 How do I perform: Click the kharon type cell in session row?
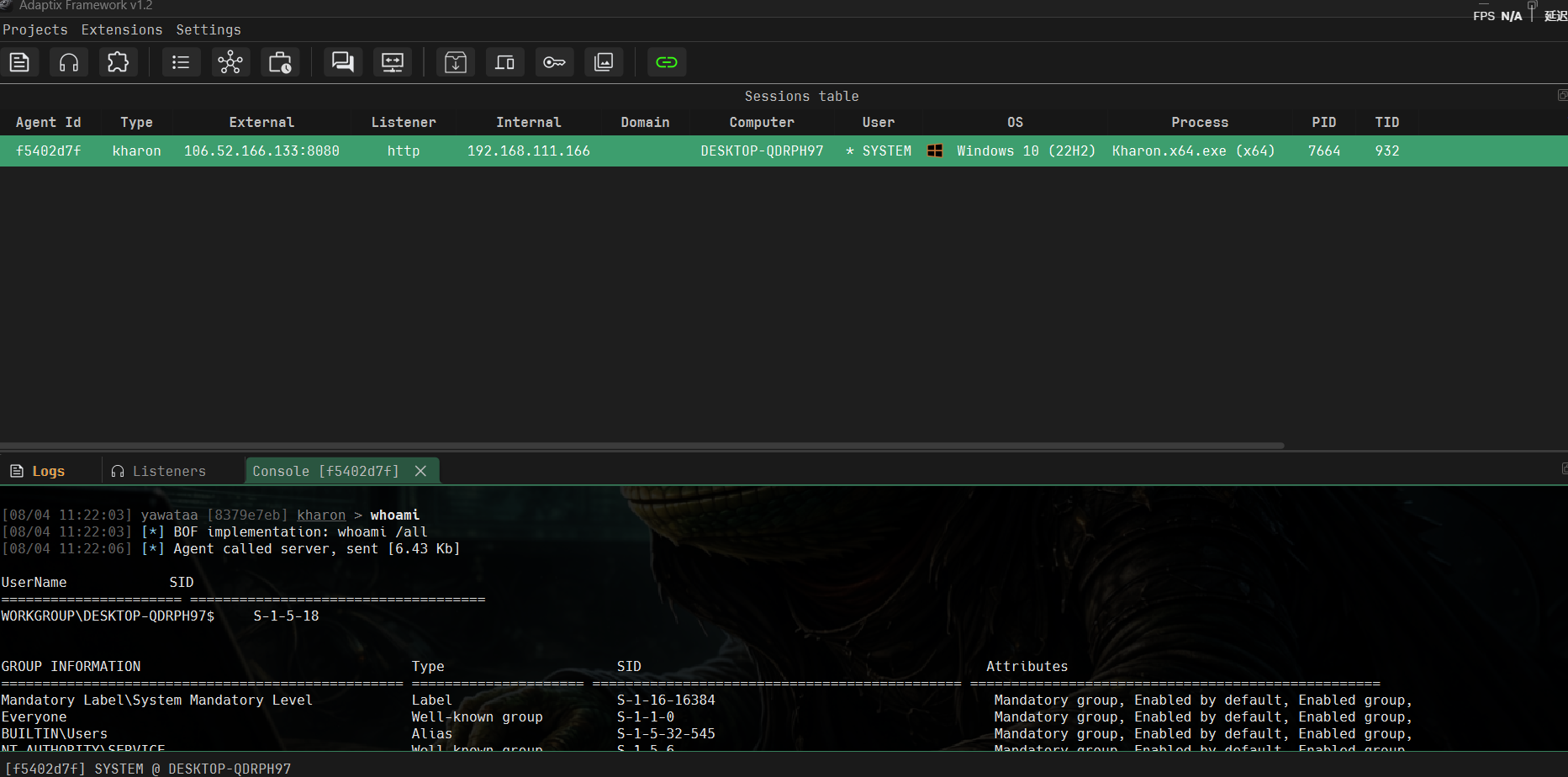pos(136,151)
